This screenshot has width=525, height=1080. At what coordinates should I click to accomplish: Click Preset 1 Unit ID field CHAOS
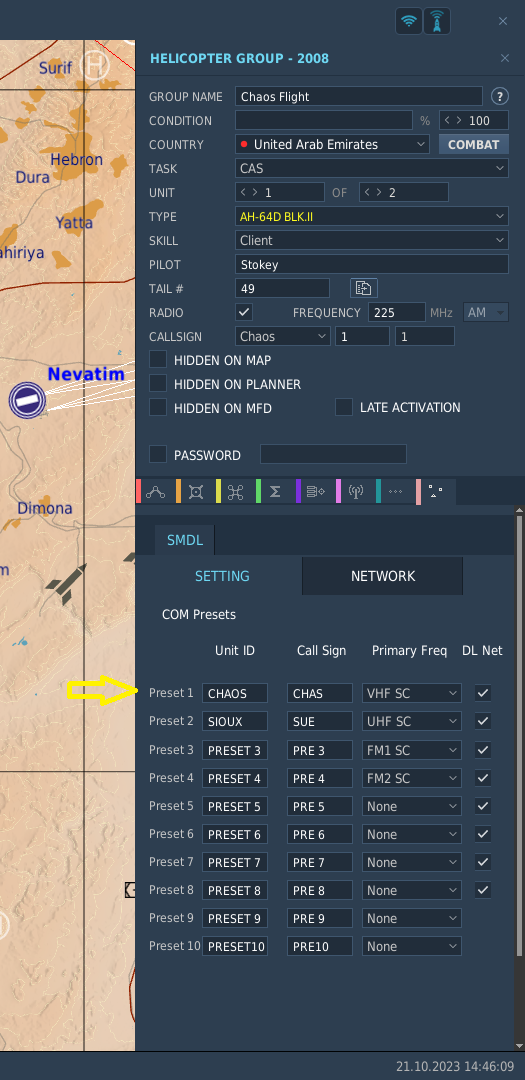235,693
